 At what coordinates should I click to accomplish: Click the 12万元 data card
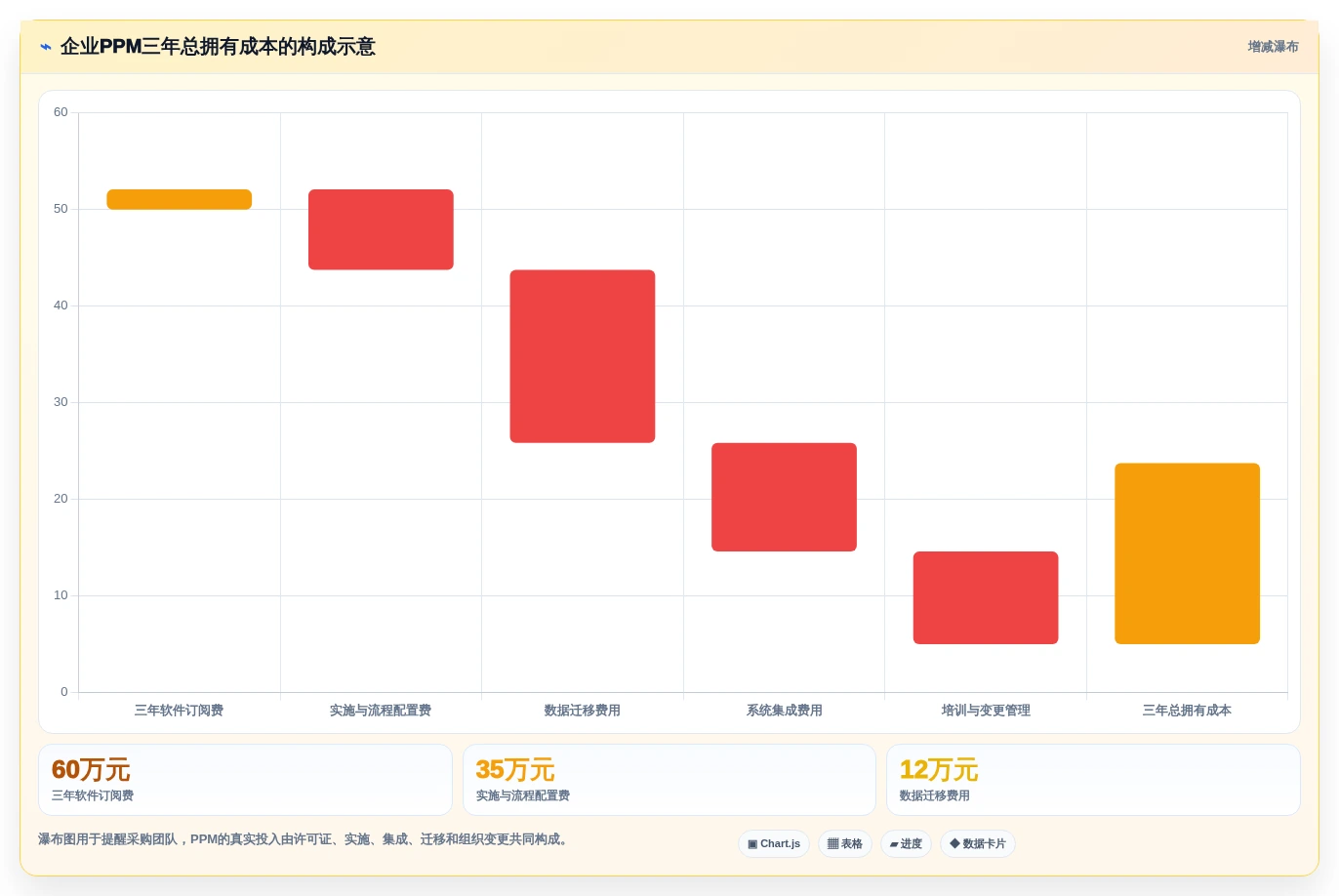(x=1093, y=780)
